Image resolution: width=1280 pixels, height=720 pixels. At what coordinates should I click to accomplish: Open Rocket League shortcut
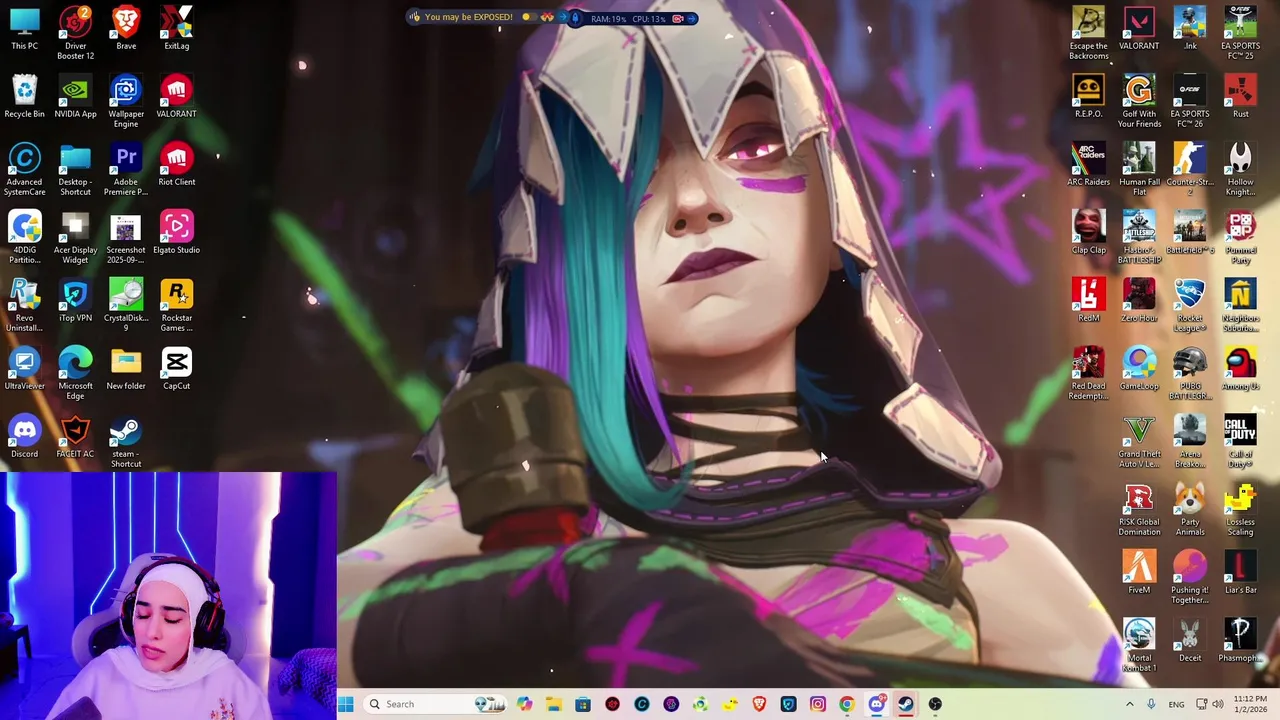click(1190, 305)
